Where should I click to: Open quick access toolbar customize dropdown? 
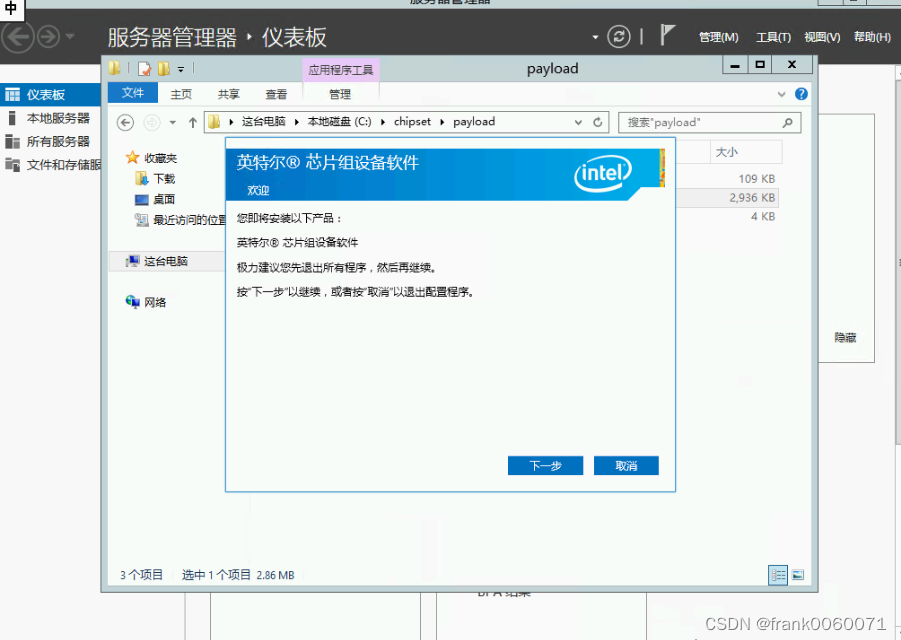(x=180, y=70)
